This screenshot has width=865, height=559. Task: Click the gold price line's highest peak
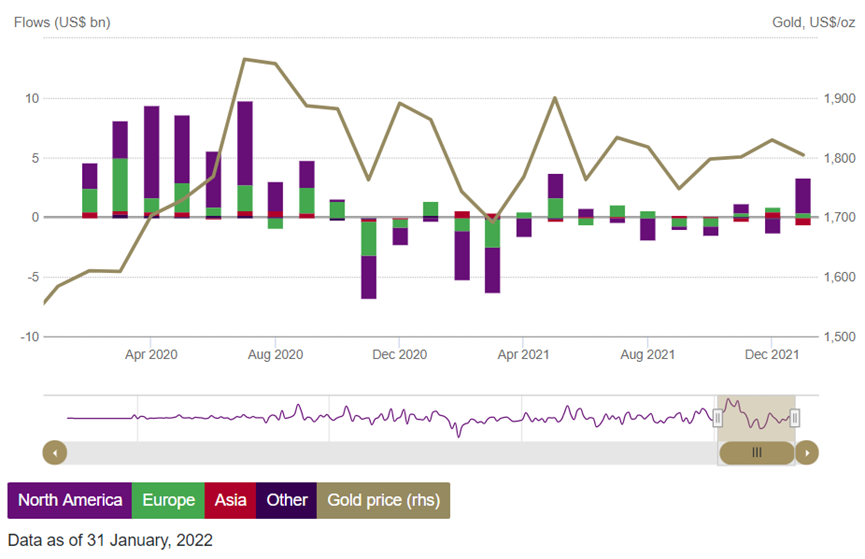coord(245,59)
